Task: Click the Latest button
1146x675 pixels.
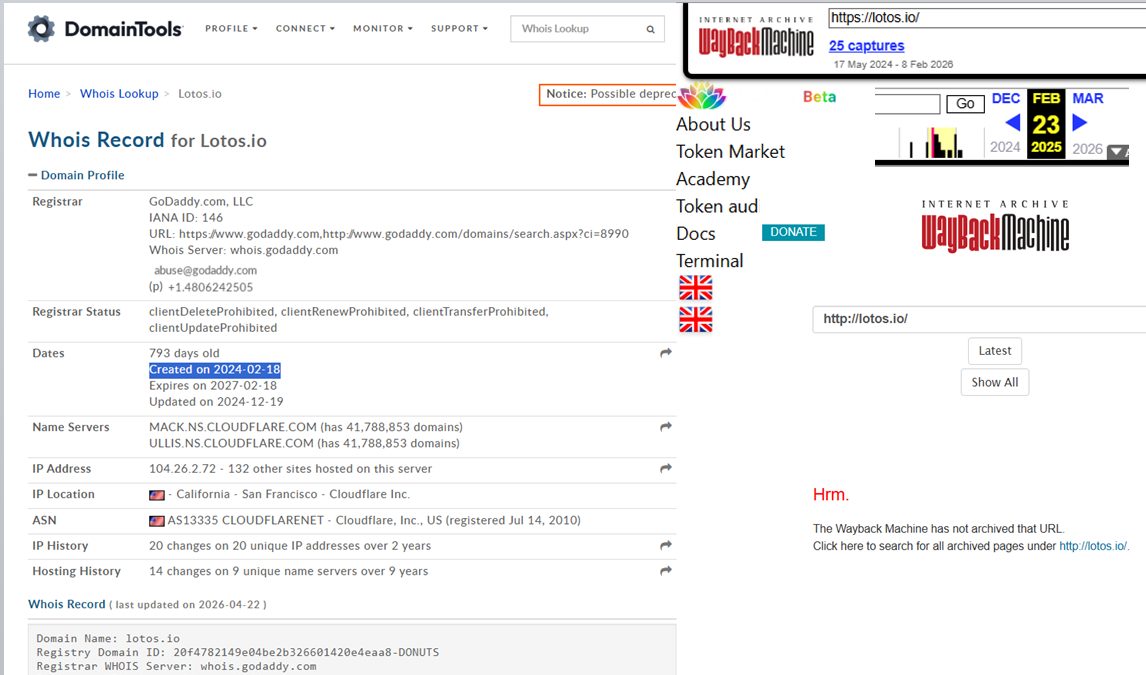Action: click(x=995, y=351)
